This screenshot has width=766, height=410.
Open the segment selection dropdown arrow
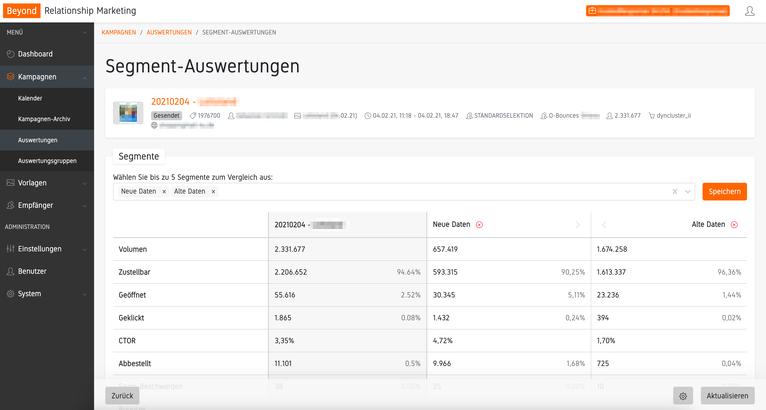[x=688, y=191]
